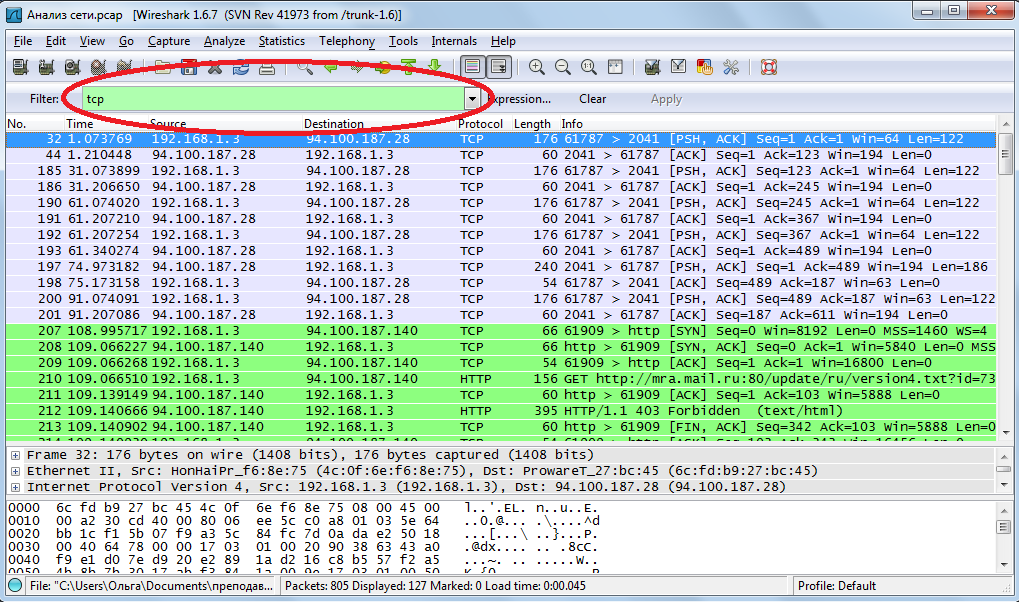Select packet 197 with Len=186
Screen dimensions: 1019x602
click(501, 267)
